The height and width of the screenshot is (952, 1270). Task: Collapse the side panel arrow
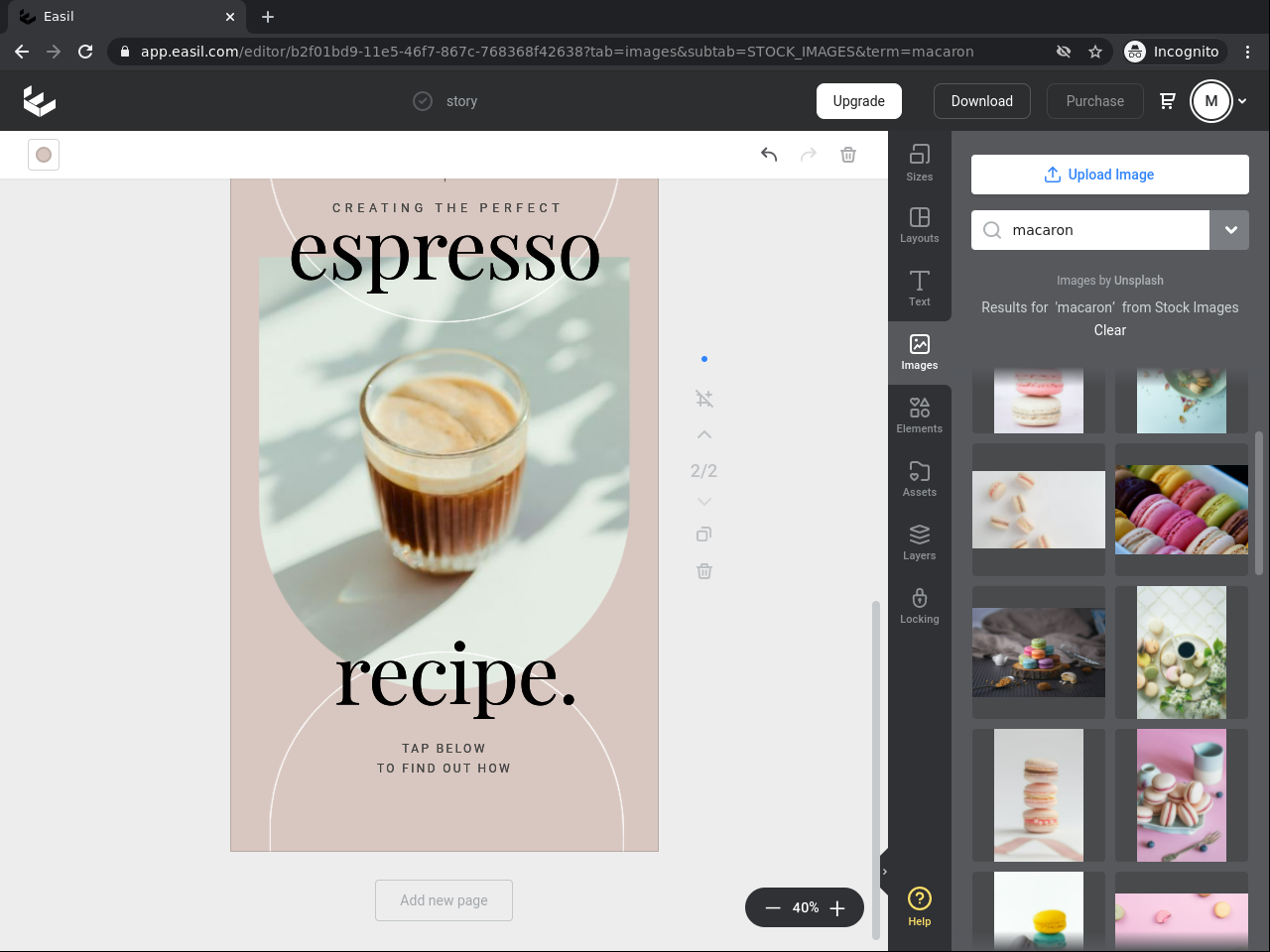[x=885, y=872]
